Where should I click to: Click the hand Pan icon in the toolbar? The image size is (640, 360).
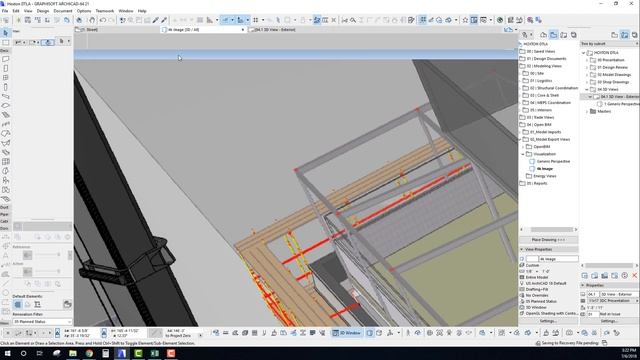pyautogui.click(x=92, y=20)
